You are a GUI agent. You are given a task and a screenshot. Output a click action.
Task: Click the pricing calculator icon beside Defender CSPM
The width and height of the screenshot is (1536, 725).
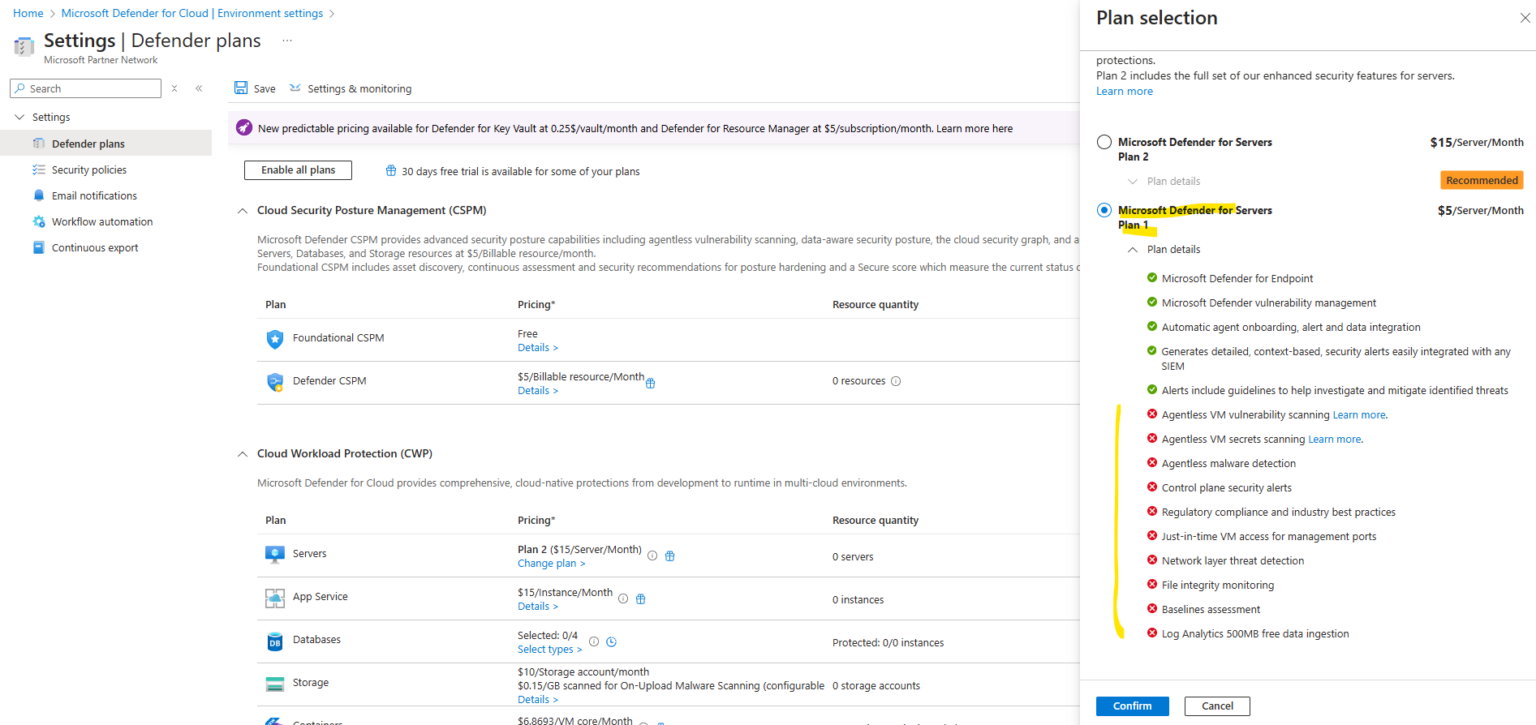coord(651,383)
